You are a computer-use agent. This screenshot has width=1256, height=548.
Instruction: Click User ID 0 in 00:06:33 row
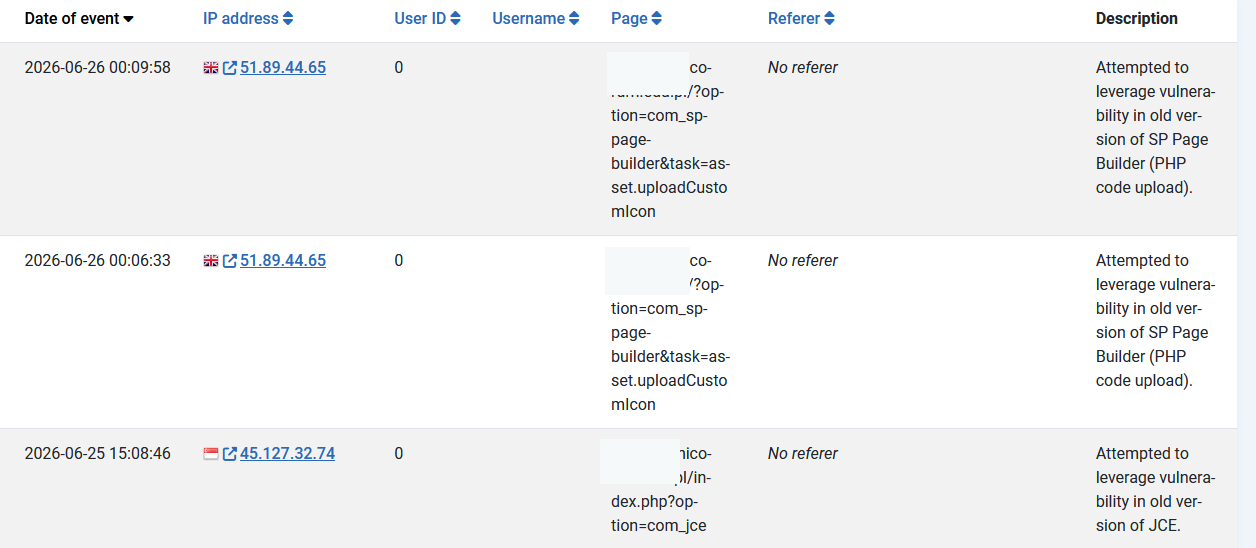pos(399,260)
